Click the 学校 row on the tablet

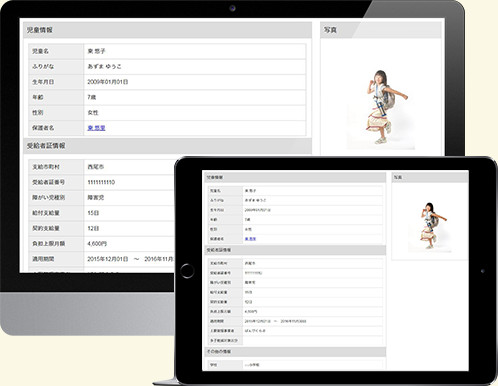[295, 365]
